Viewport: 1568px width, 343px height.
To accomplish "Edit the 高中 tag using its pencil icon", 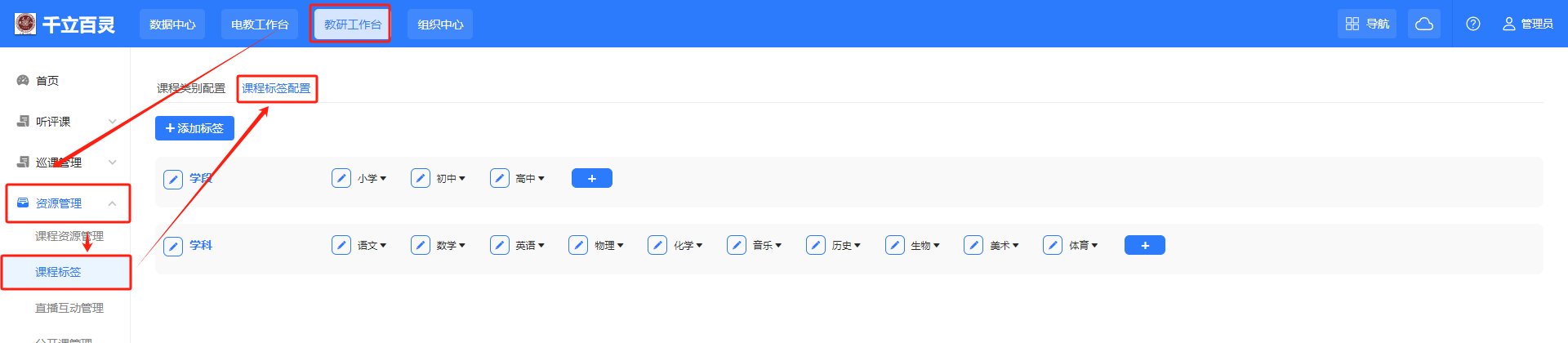I will click(x=500, y=178).
